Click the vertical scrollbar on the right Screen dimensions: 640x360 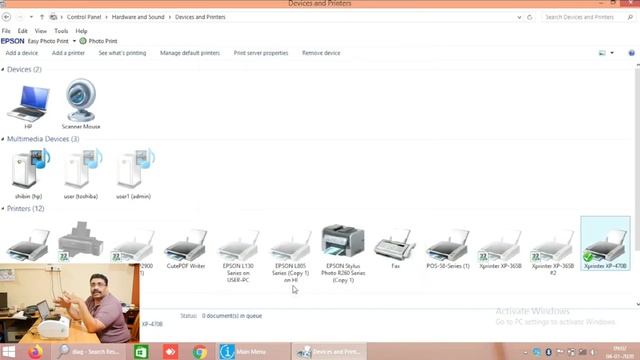[638, 184]
